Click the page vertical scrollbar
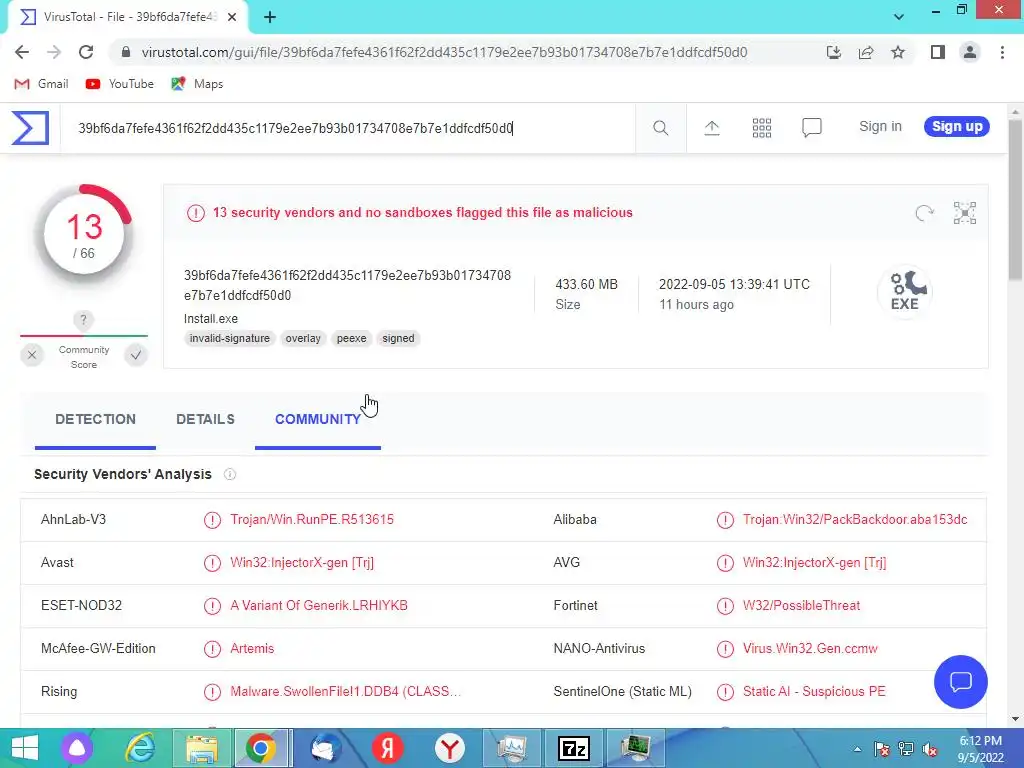 point(1016,200)
